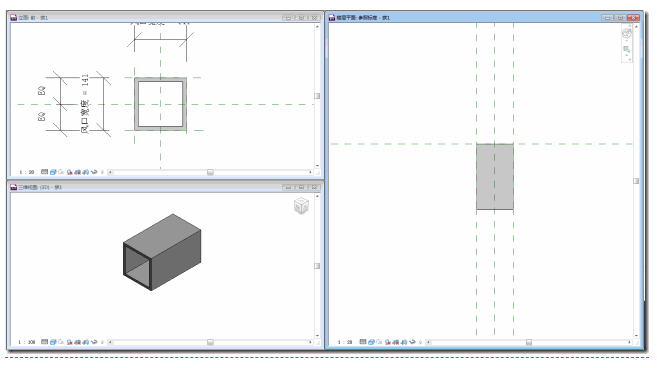Click vertical scrollbar thumb in front elevation view
This screenshot has height=368, width=657.
[x=317, y=96]
